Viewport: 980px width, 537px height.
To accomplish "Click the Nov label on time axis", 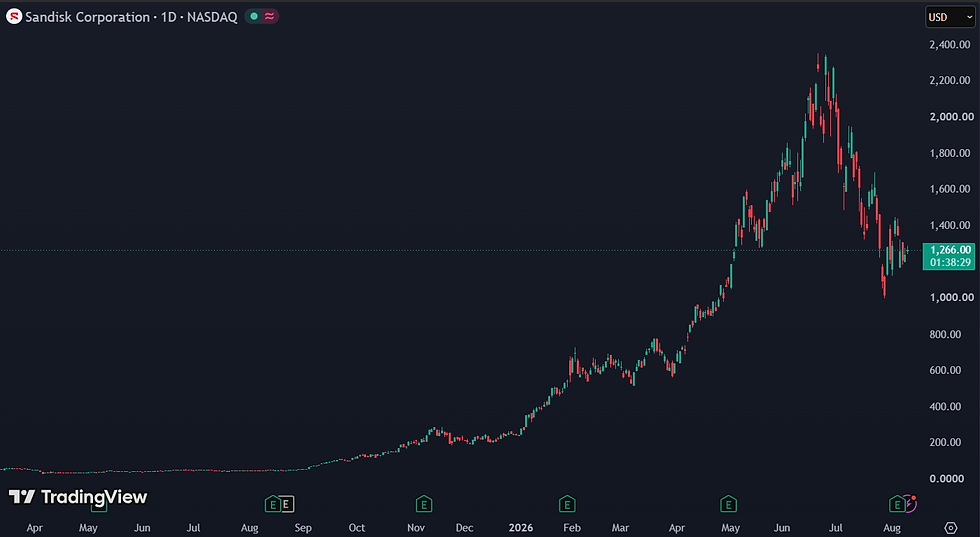I will tap(416, 528).
